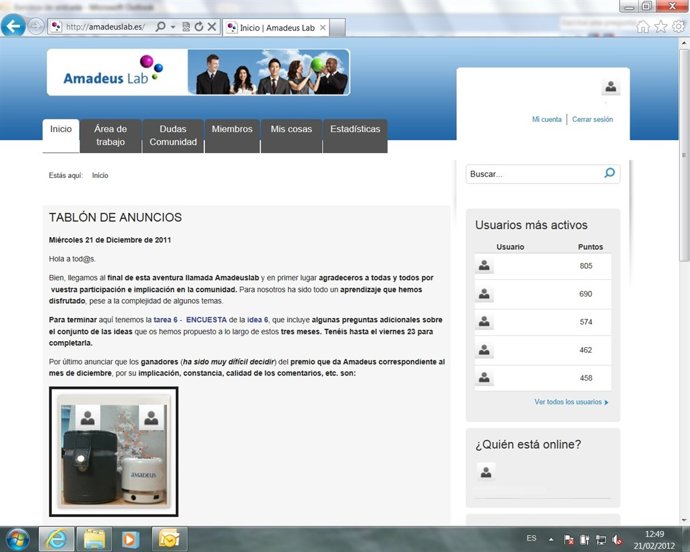Click the winners prize photo thumbnail

point(114,451)
